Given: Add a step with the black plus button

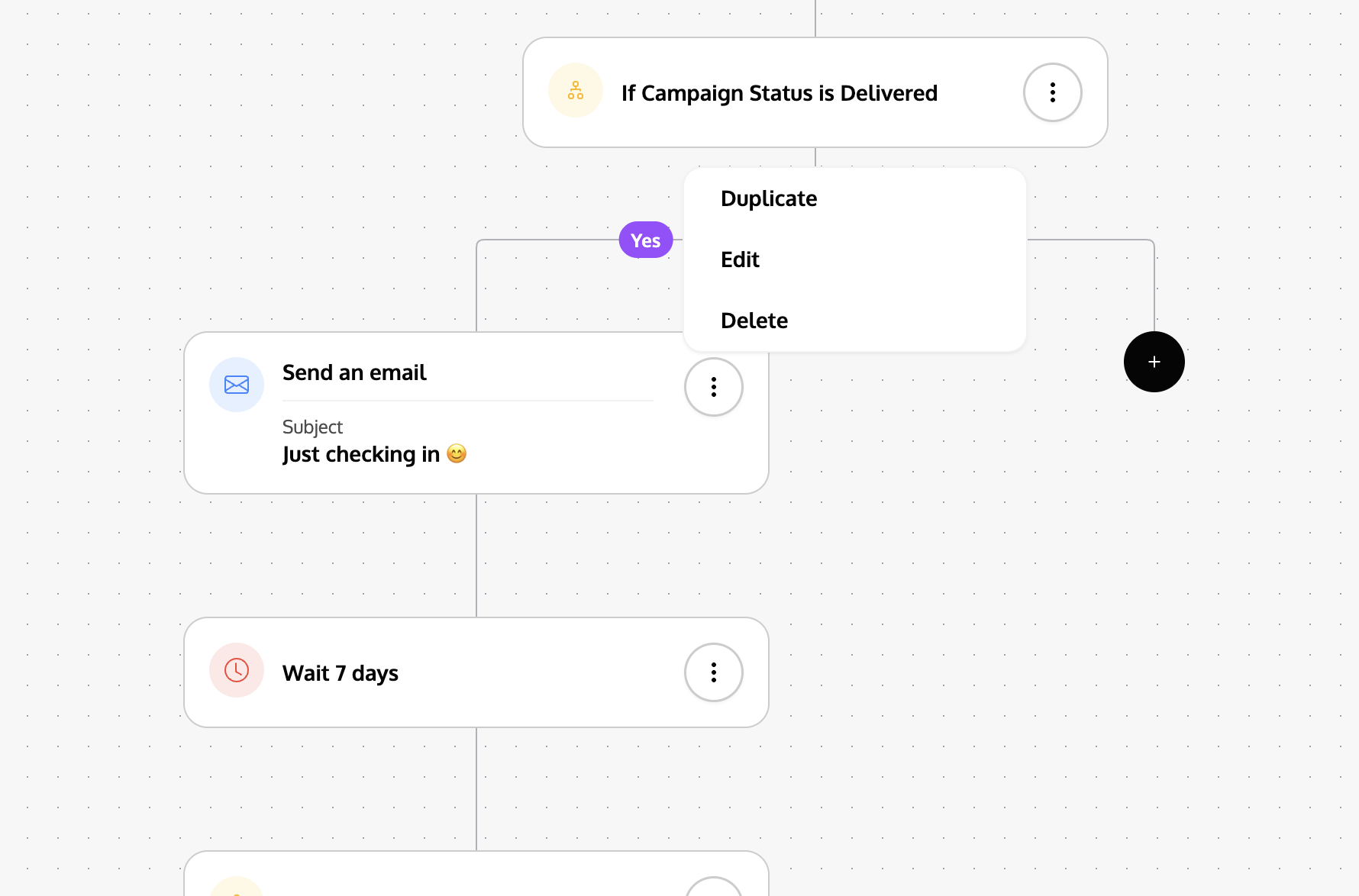Looking at the screenshot, I should pyautogui.click(x=1154, y=362).
